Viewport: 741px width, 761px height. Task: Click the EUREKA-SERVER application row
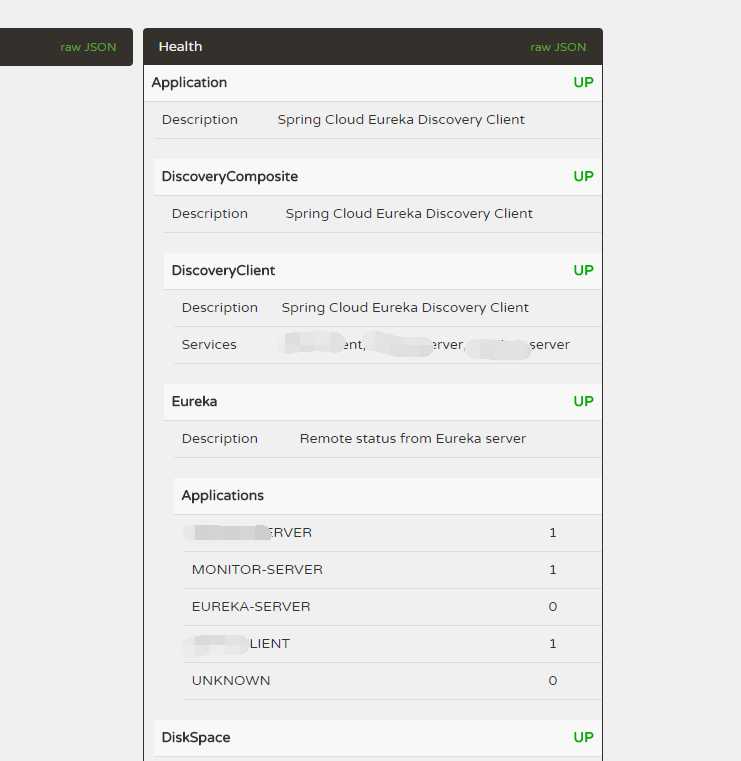[x=251, y=607]
